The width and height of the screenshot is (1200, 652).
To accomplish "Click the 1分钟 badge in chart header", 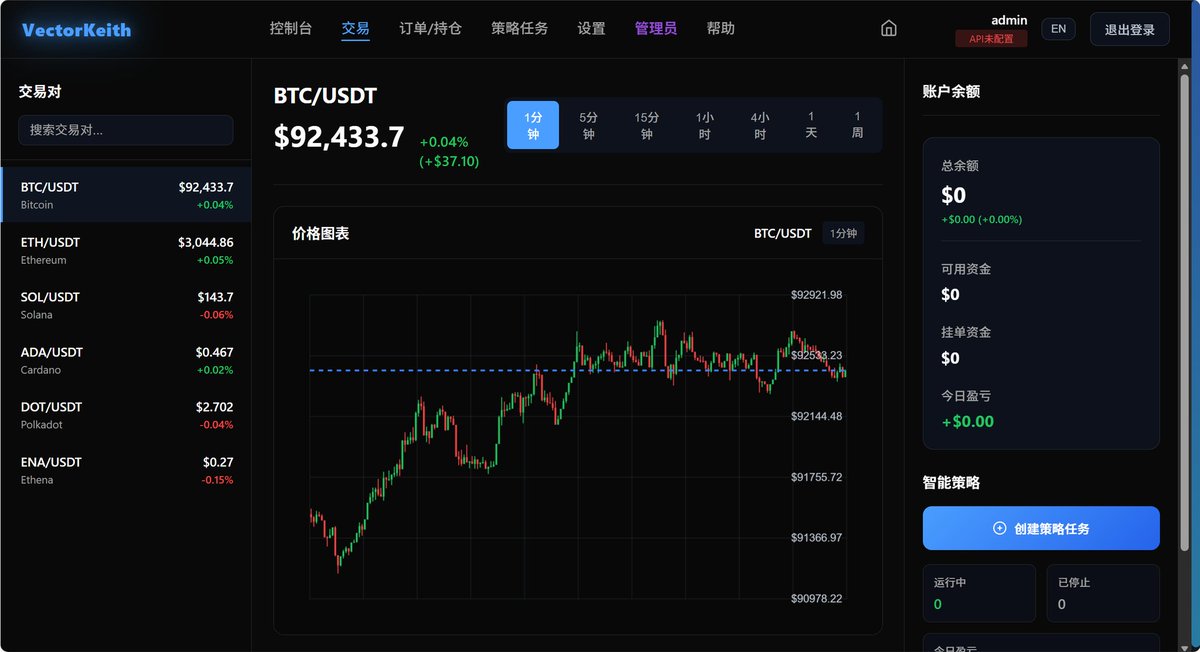I will 843,233.
